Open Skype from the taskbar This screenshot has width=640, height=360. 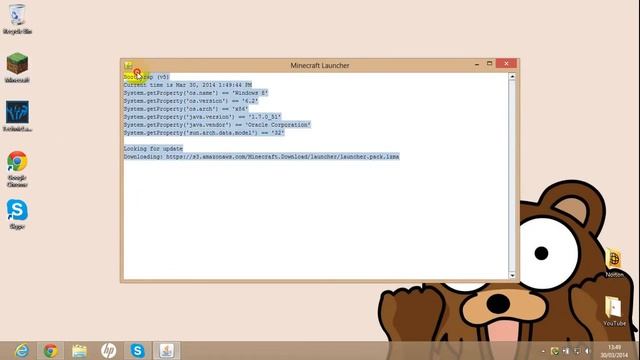tap(137, 351)
